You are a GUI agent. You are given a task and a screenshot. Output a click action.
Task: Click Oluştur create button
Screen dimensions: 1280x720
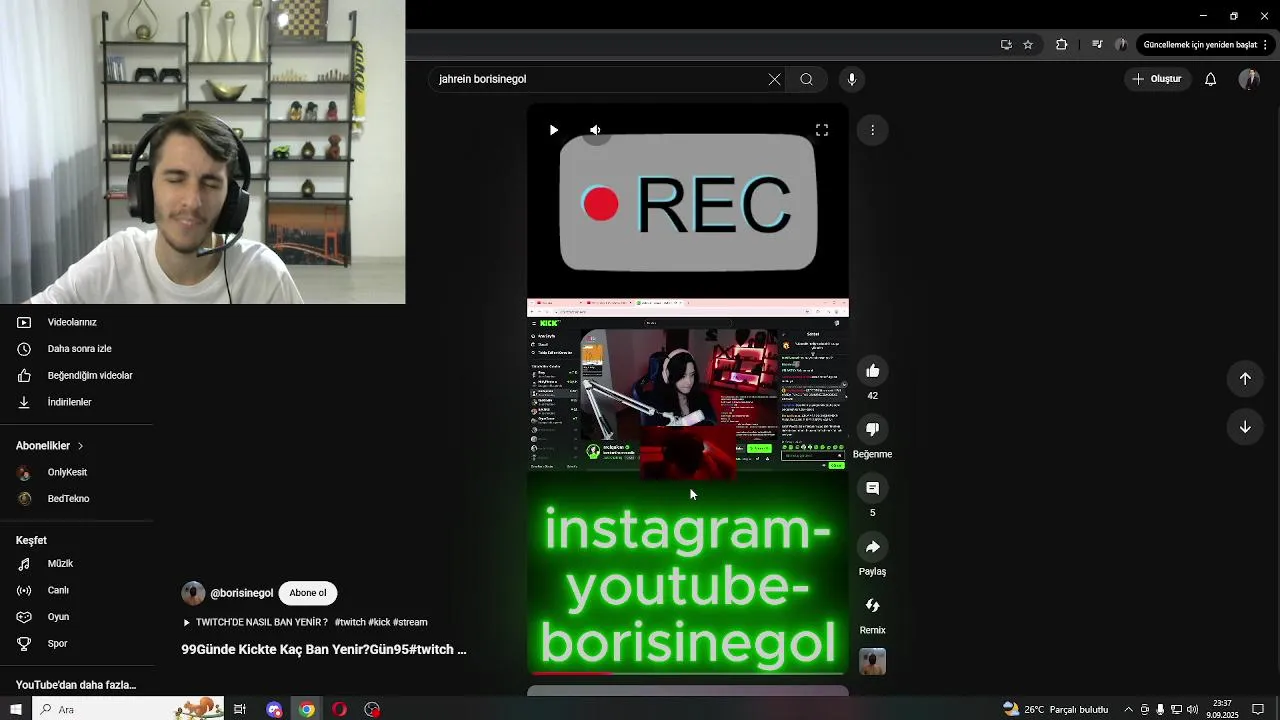[x=1157, y=79]
